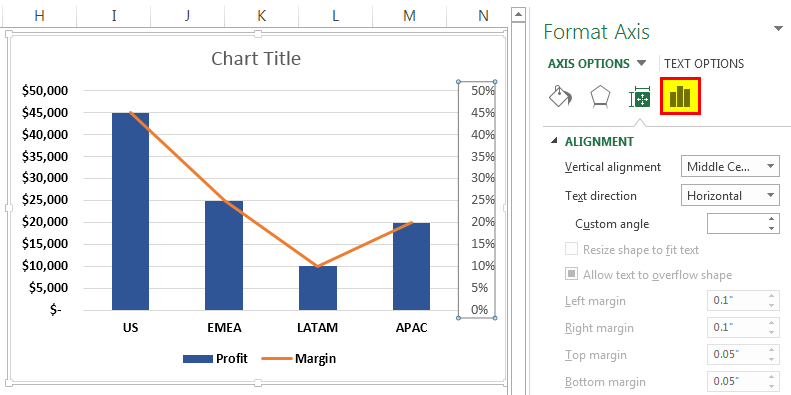Toggle Allow text to overflow shape checkbox
The width and height of the screenshot is (791, 395).
[x=571, y=274]
